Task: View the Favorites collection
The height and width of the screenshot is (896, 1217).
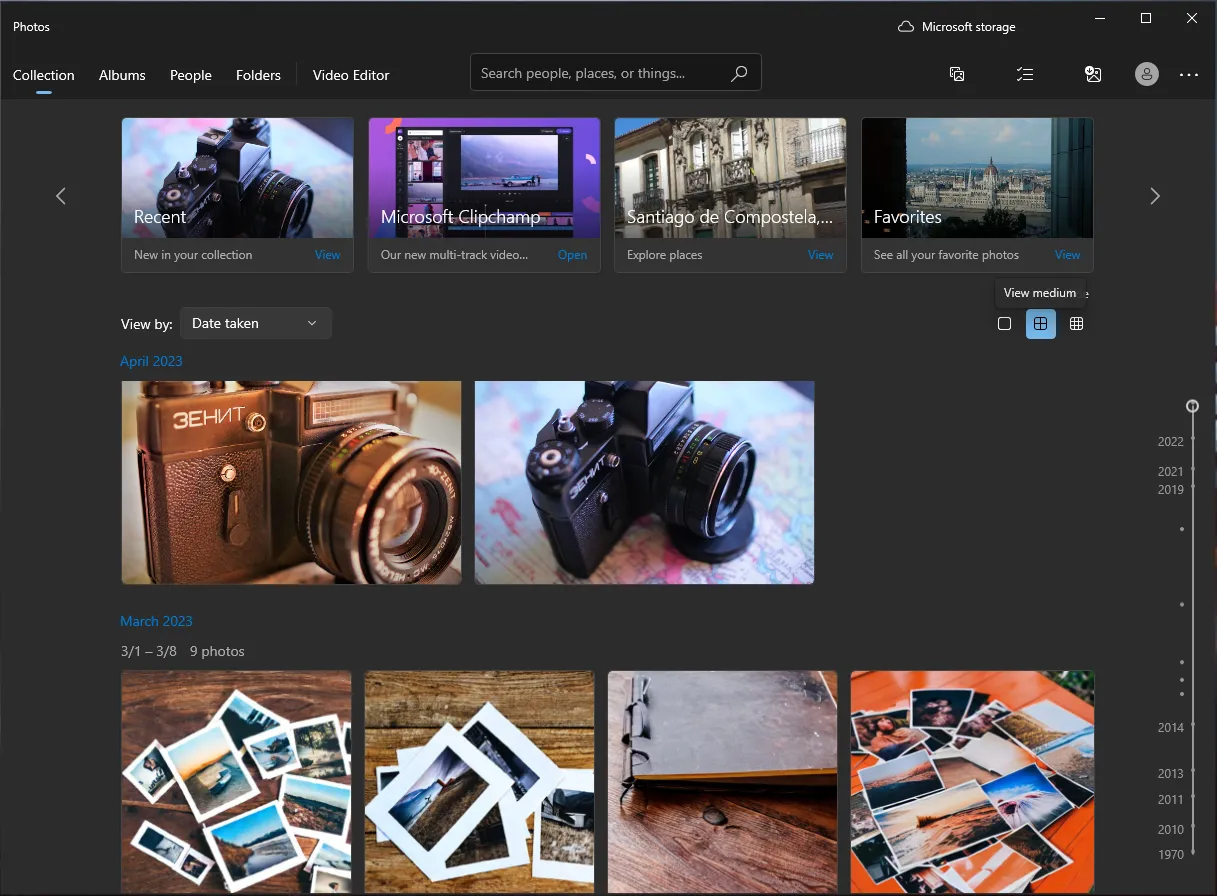Action: pyautogui.click(x=1067, y=255)
